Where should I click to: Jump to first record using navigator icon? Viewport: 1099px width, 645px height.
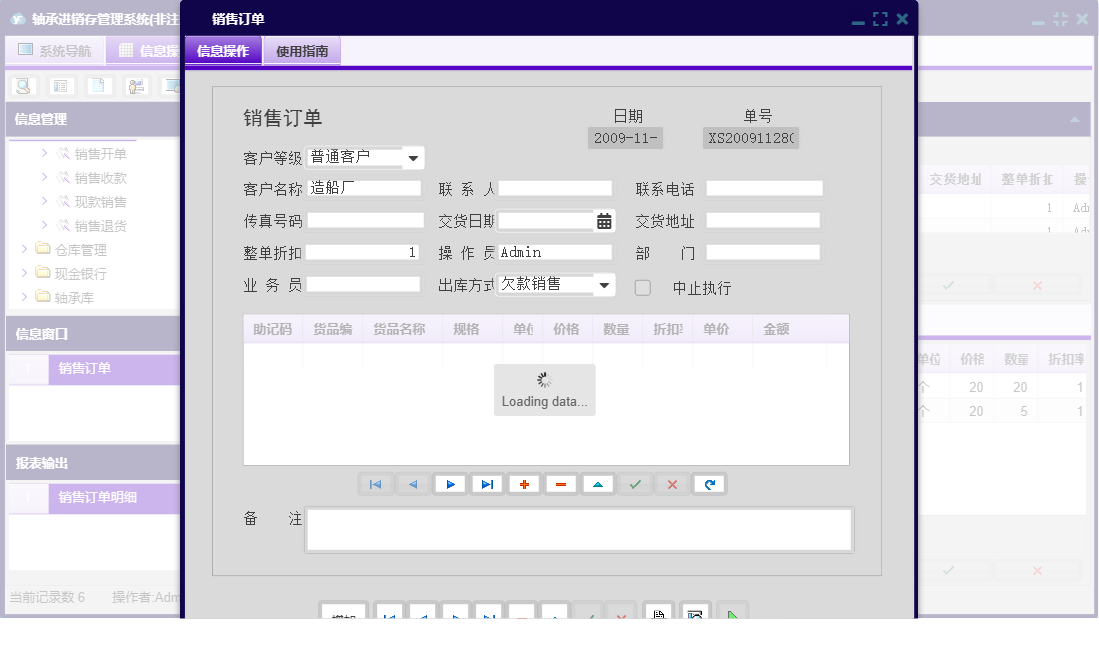(377, 484)
